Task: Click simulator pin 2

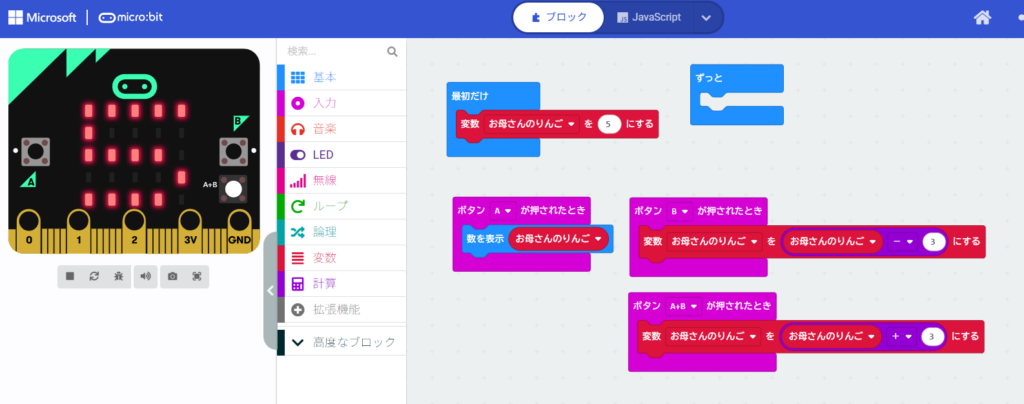Action: click(135, 230)
